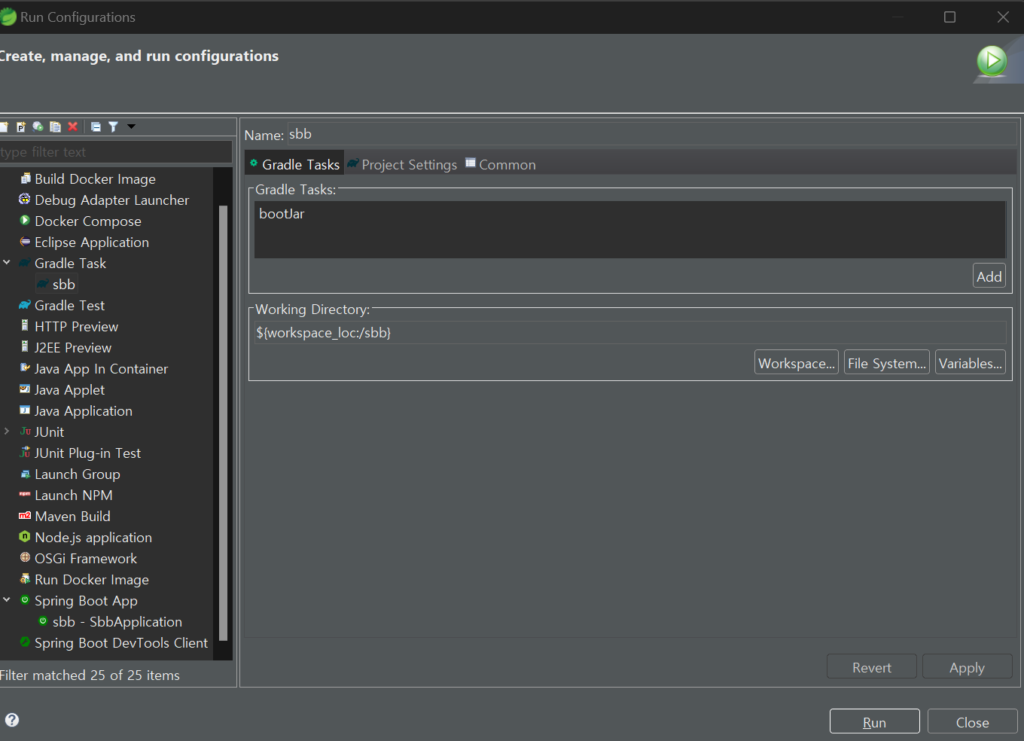
Task: Click the Run button
Action: (874, 722)
